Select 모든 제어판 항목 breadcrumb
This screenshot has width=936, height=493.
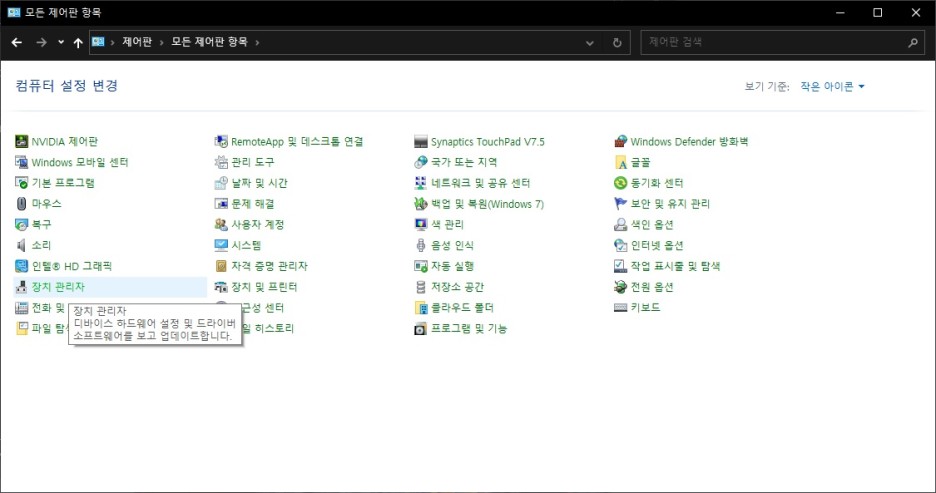[x=210, y=42]
